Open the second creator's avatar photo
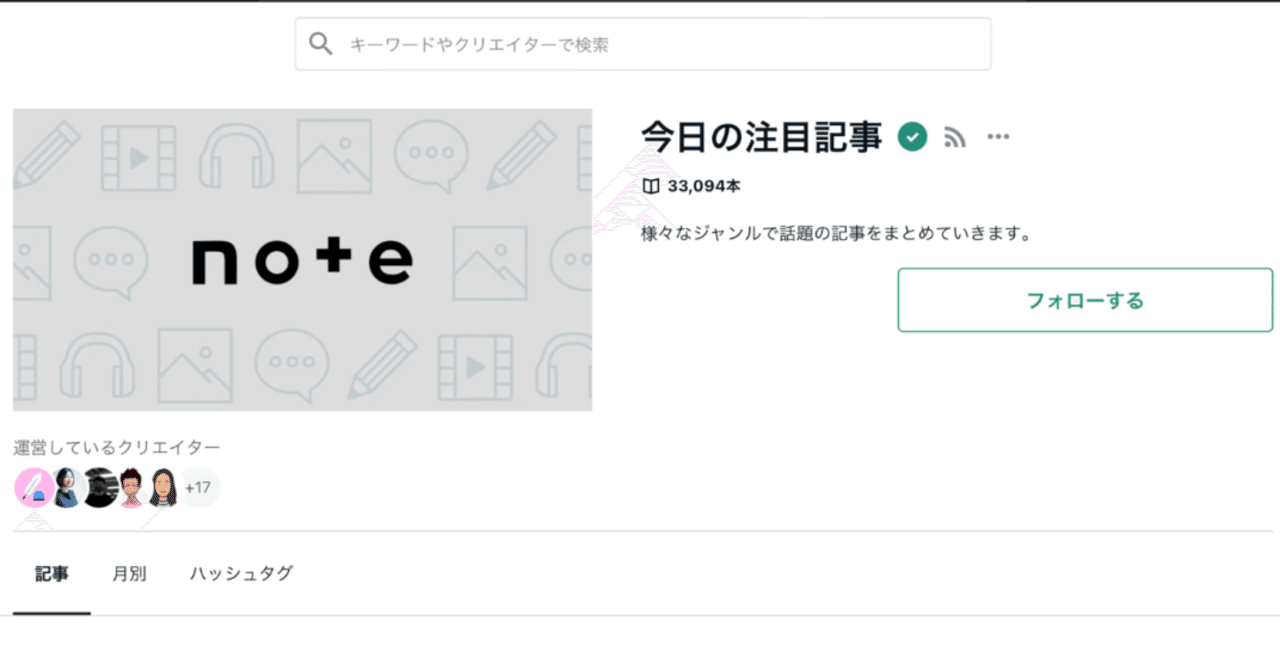The image size is (1280, 670). tap(65, 487)
